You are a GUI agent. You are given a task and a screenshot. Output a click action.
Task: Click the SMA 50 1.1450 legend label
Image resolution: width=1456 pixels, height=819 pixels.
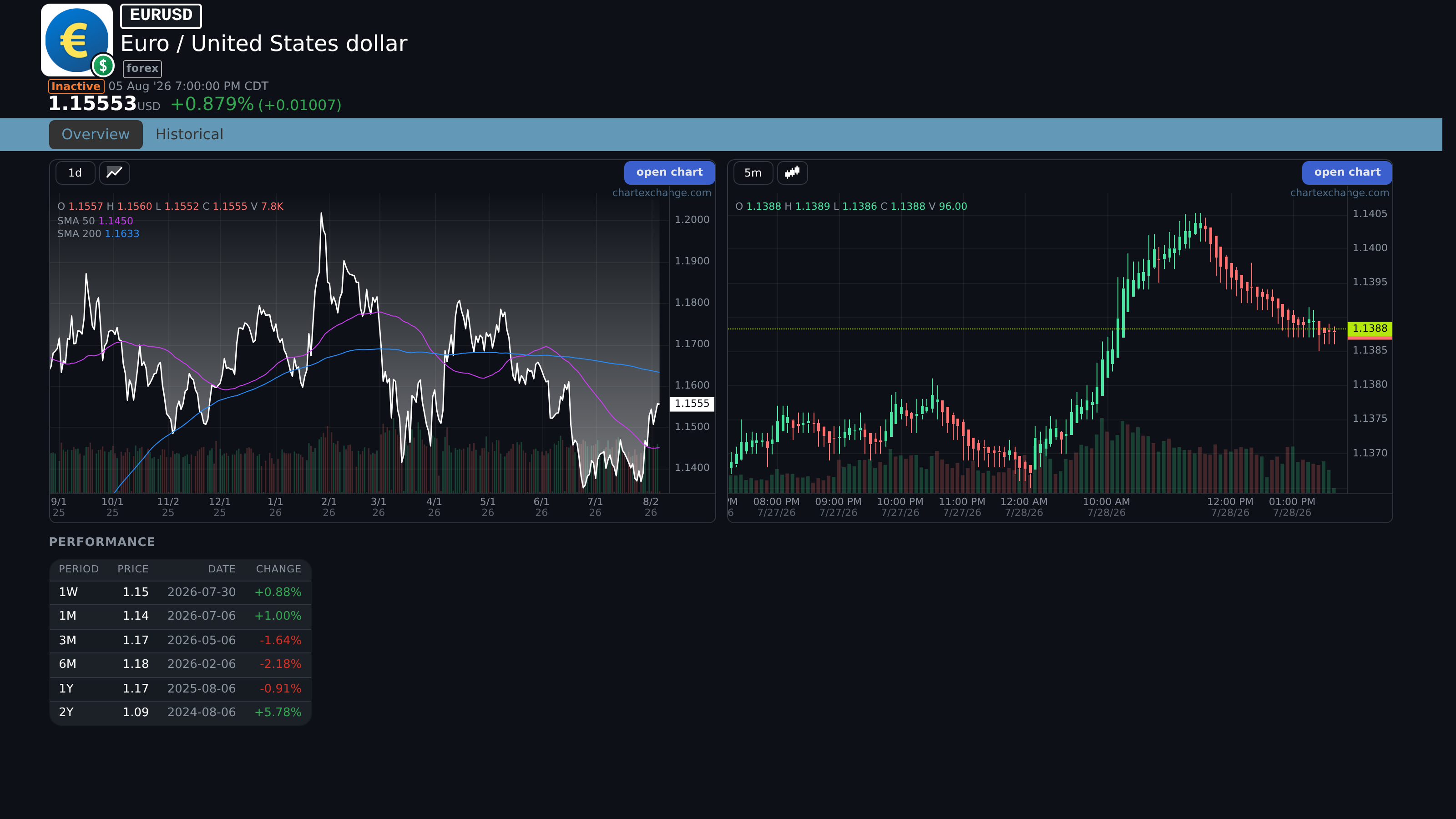tap(95, 221)
